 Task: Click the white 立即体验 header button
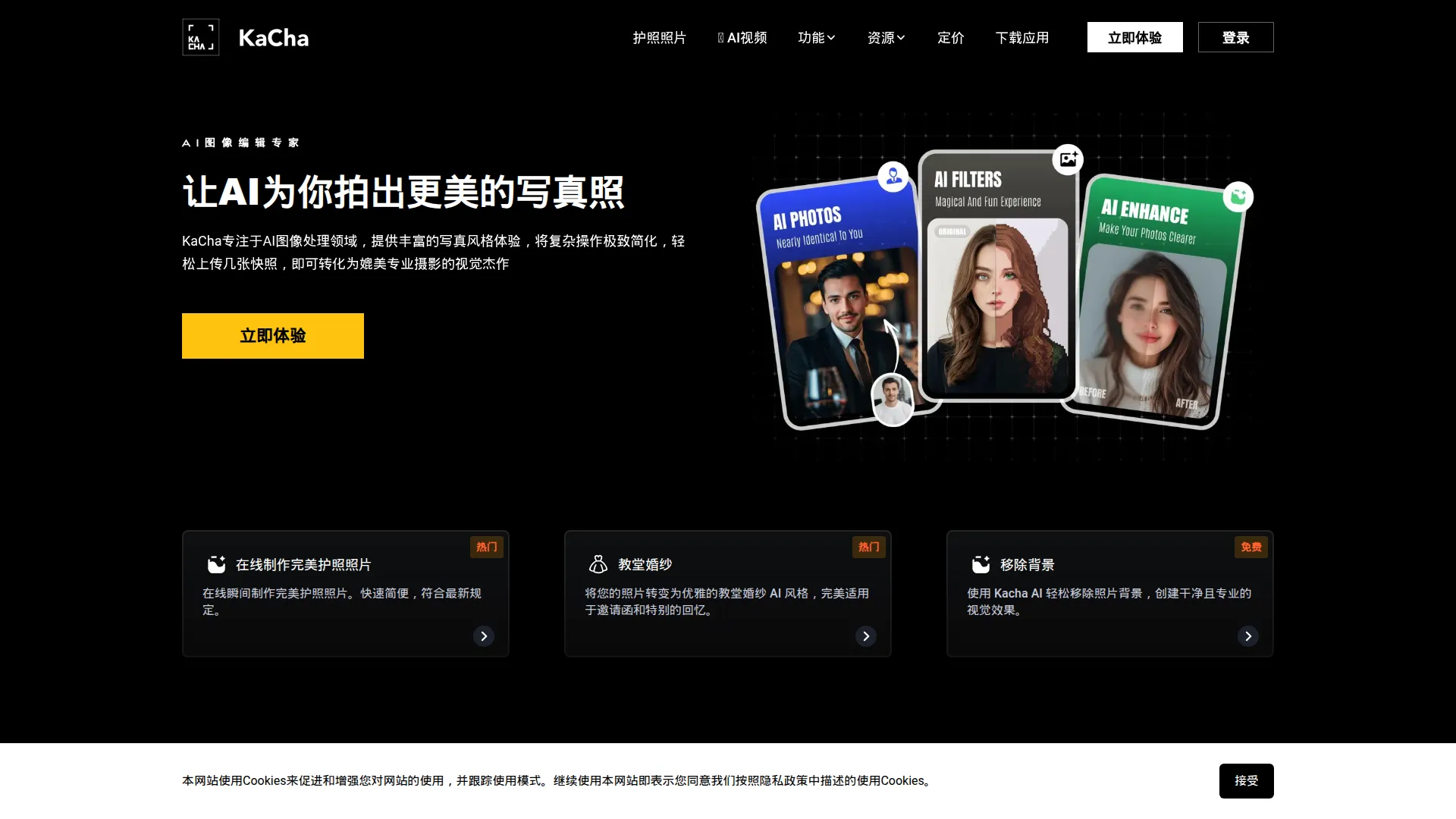1135,37
